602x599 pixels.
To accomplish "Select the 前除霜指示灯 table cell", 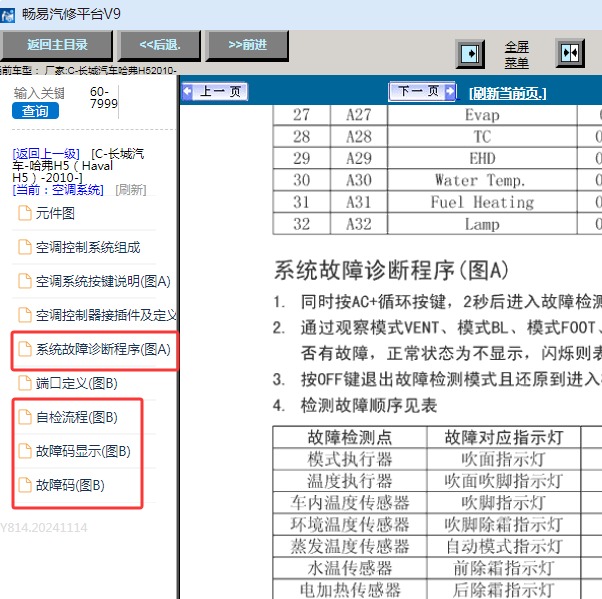I will [x=503, y=568].
